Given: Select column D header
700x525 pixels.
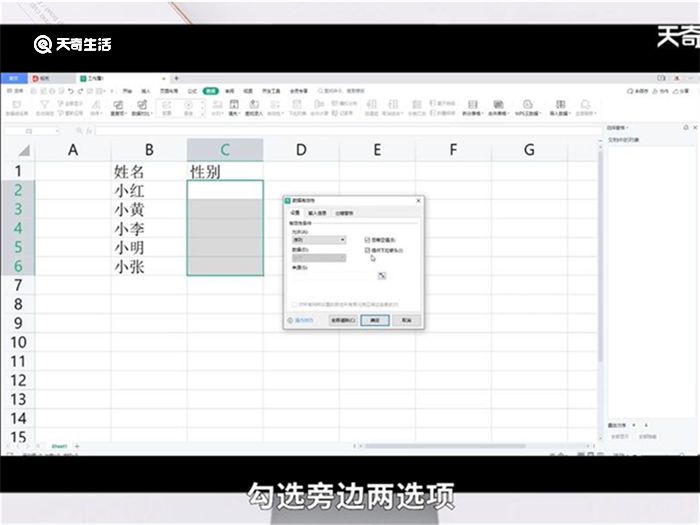Looking at the screenshot, I should pos(301,150).
